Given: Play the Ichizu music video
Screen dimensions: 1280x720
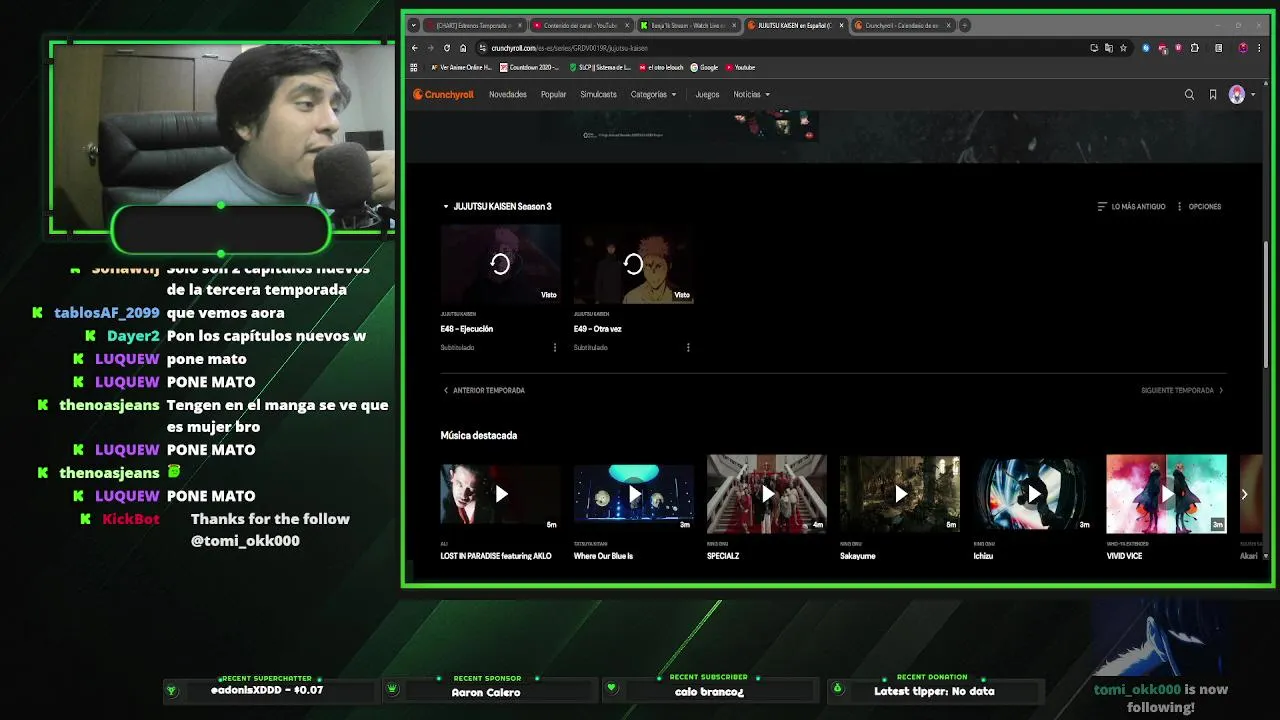Looking at the screenshot, I should [1033, 494].
